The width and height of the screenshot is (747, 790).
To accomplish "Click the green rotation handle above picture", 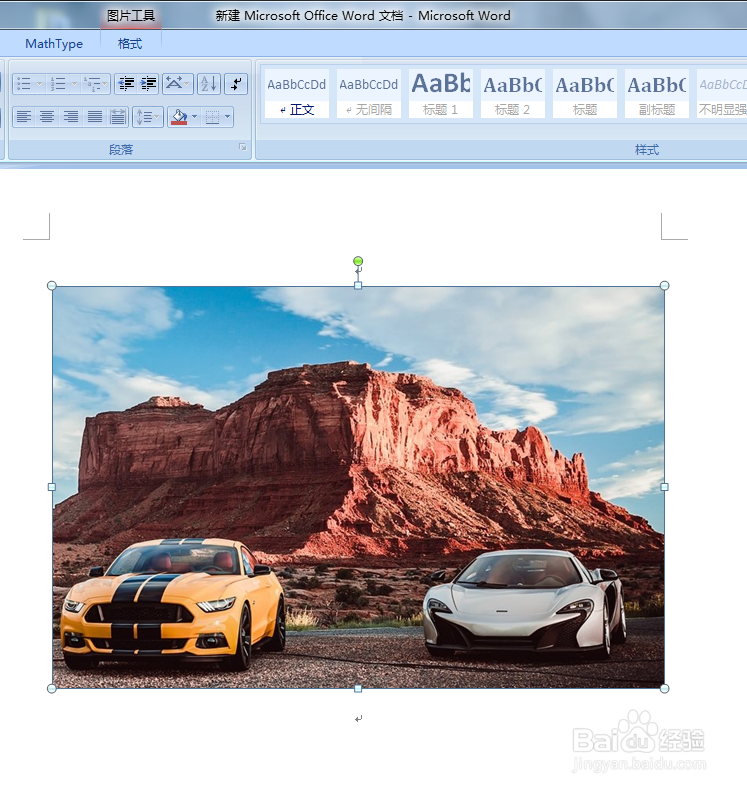I will point(358,261).
